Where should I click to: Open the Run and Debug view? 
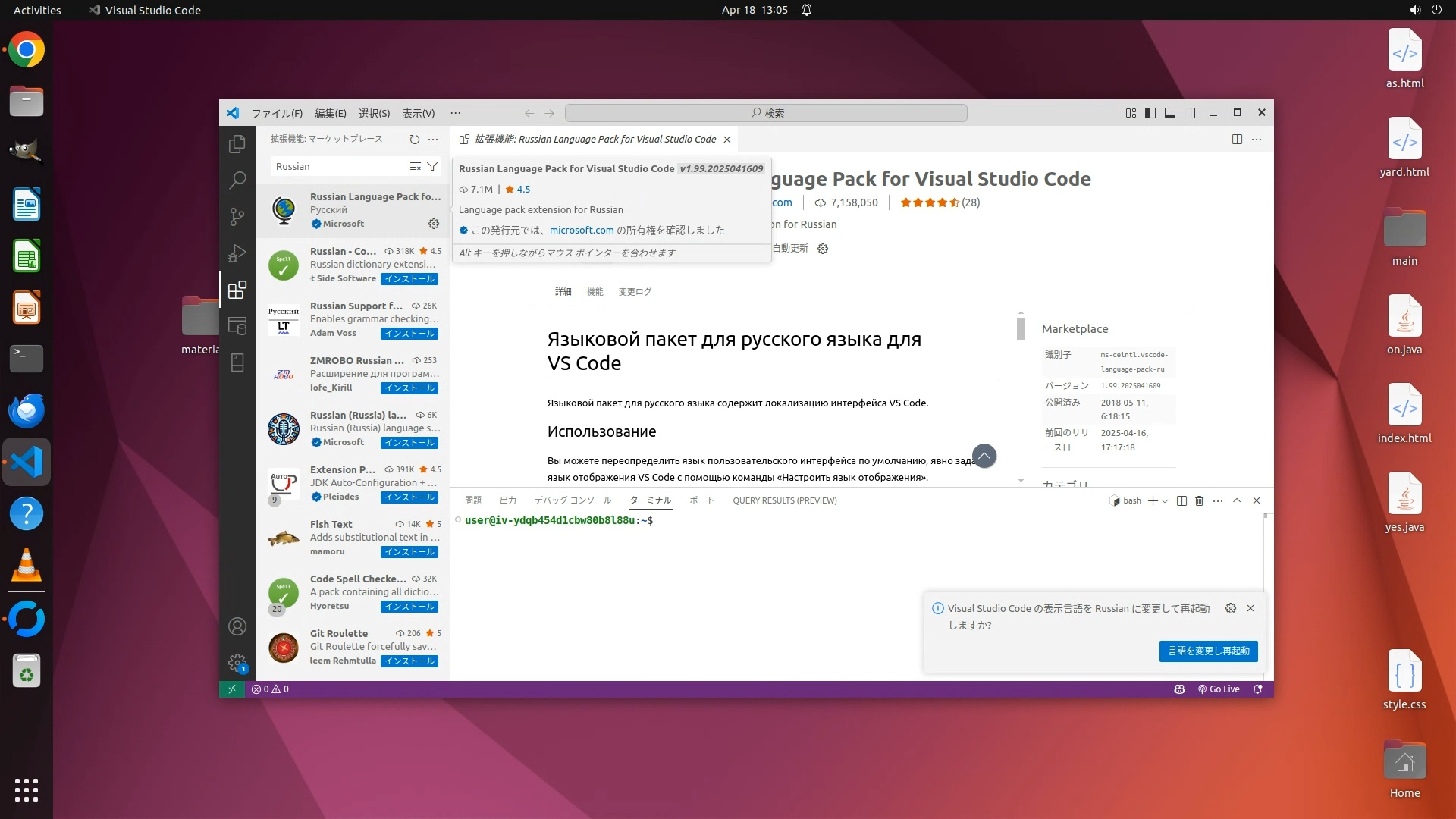point(237,253)
